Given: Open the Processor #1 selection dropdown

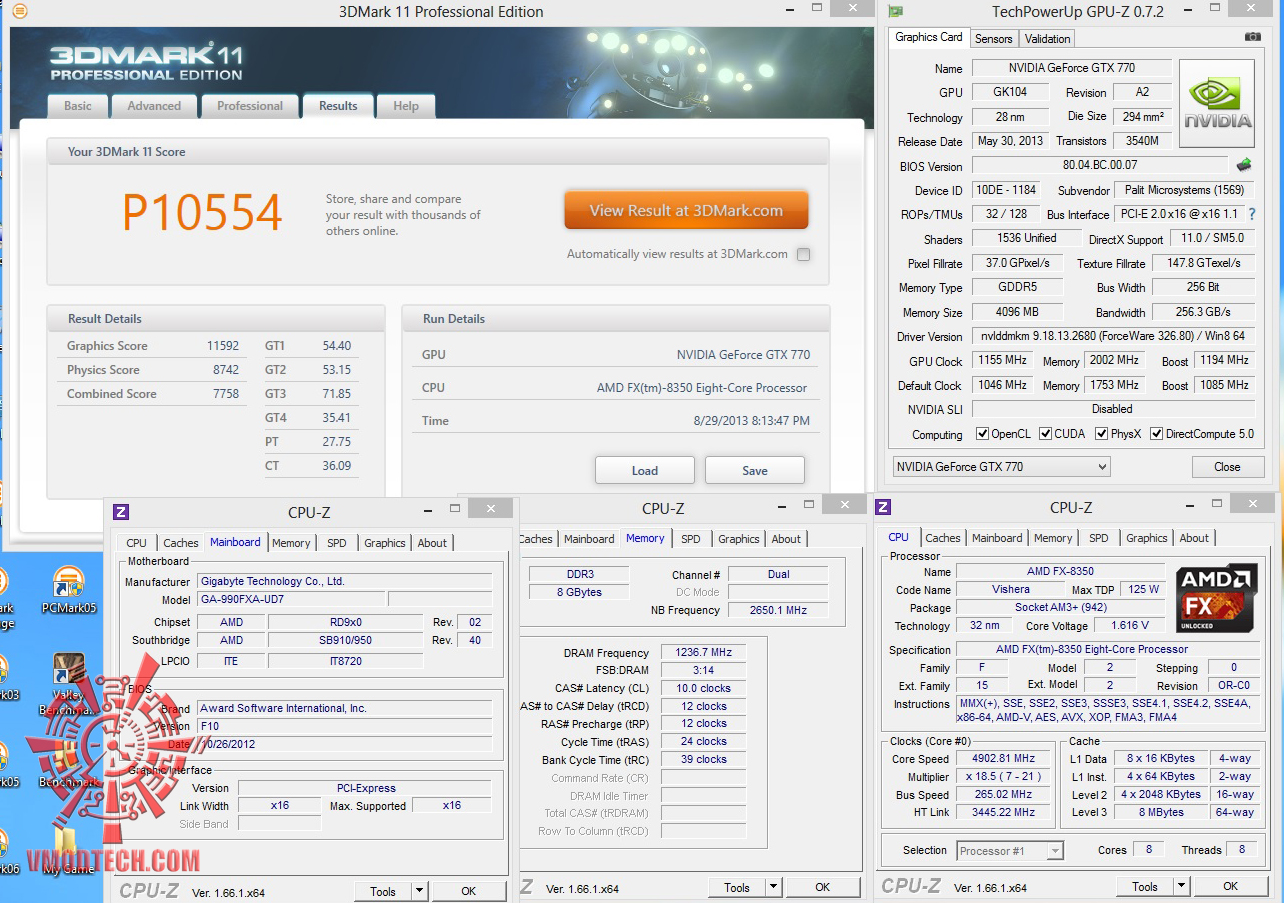Looking at the screenshot, I should (x=1010, y=851).
